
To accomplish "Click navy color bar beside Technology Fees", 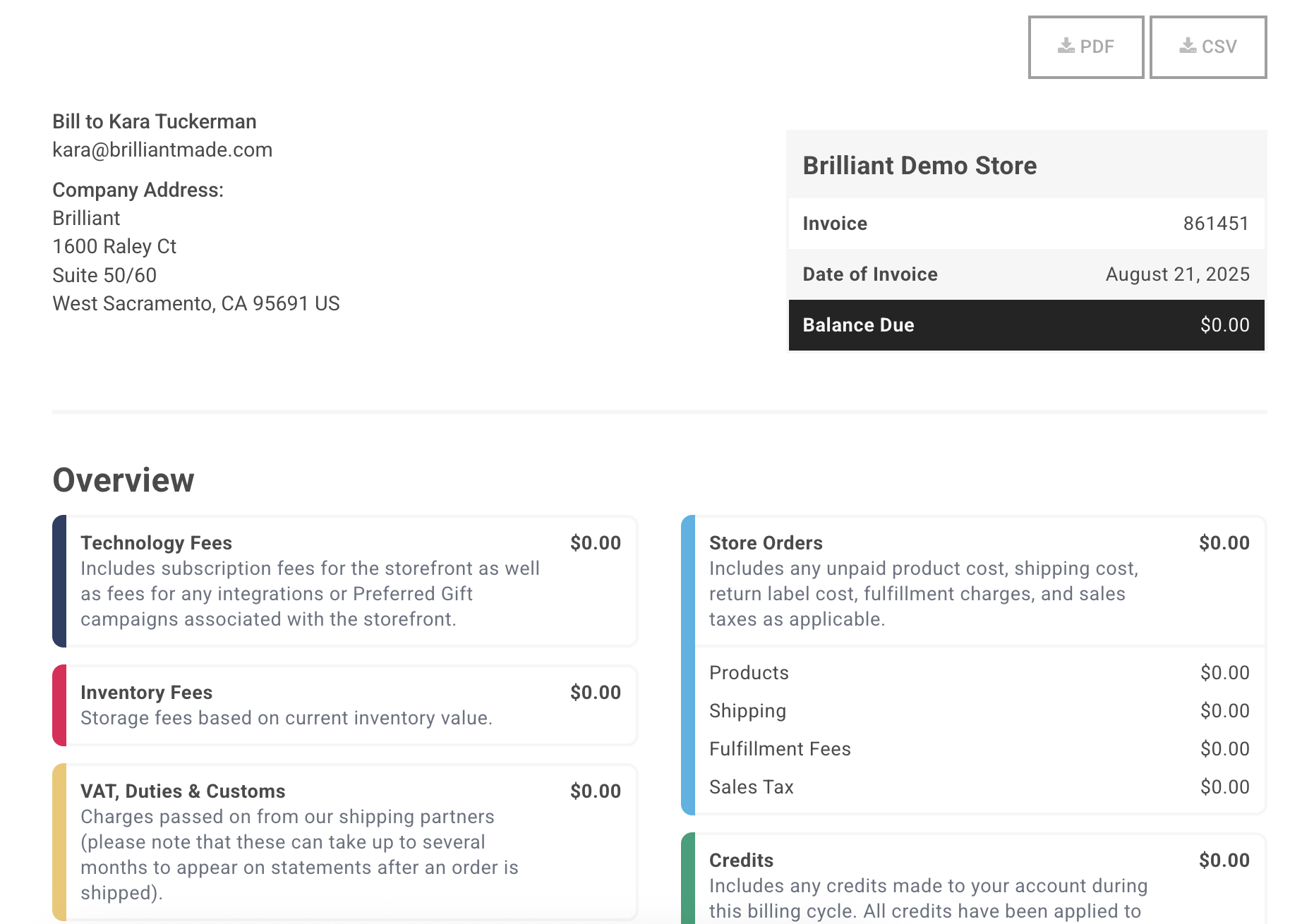I will click(60, 581).
